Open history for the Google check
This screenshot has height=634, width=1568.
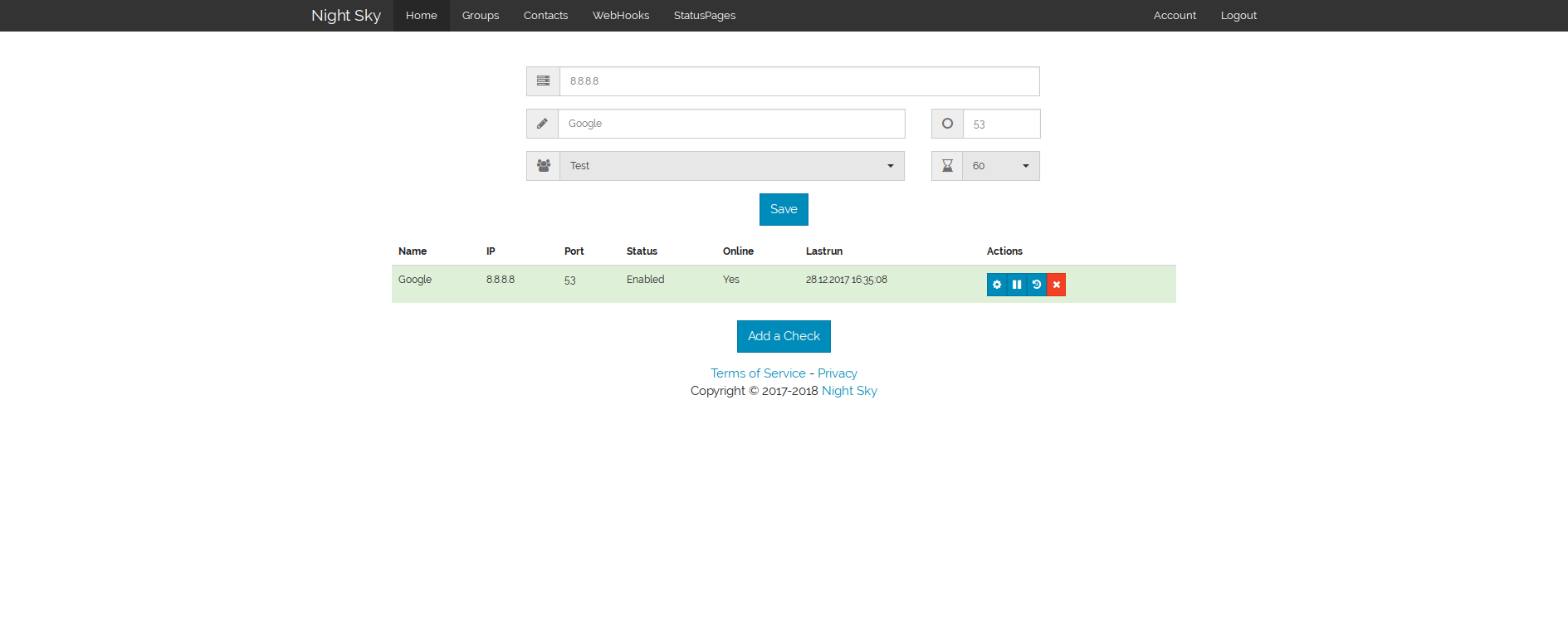pyautogui.click(x=1037, y=285)
